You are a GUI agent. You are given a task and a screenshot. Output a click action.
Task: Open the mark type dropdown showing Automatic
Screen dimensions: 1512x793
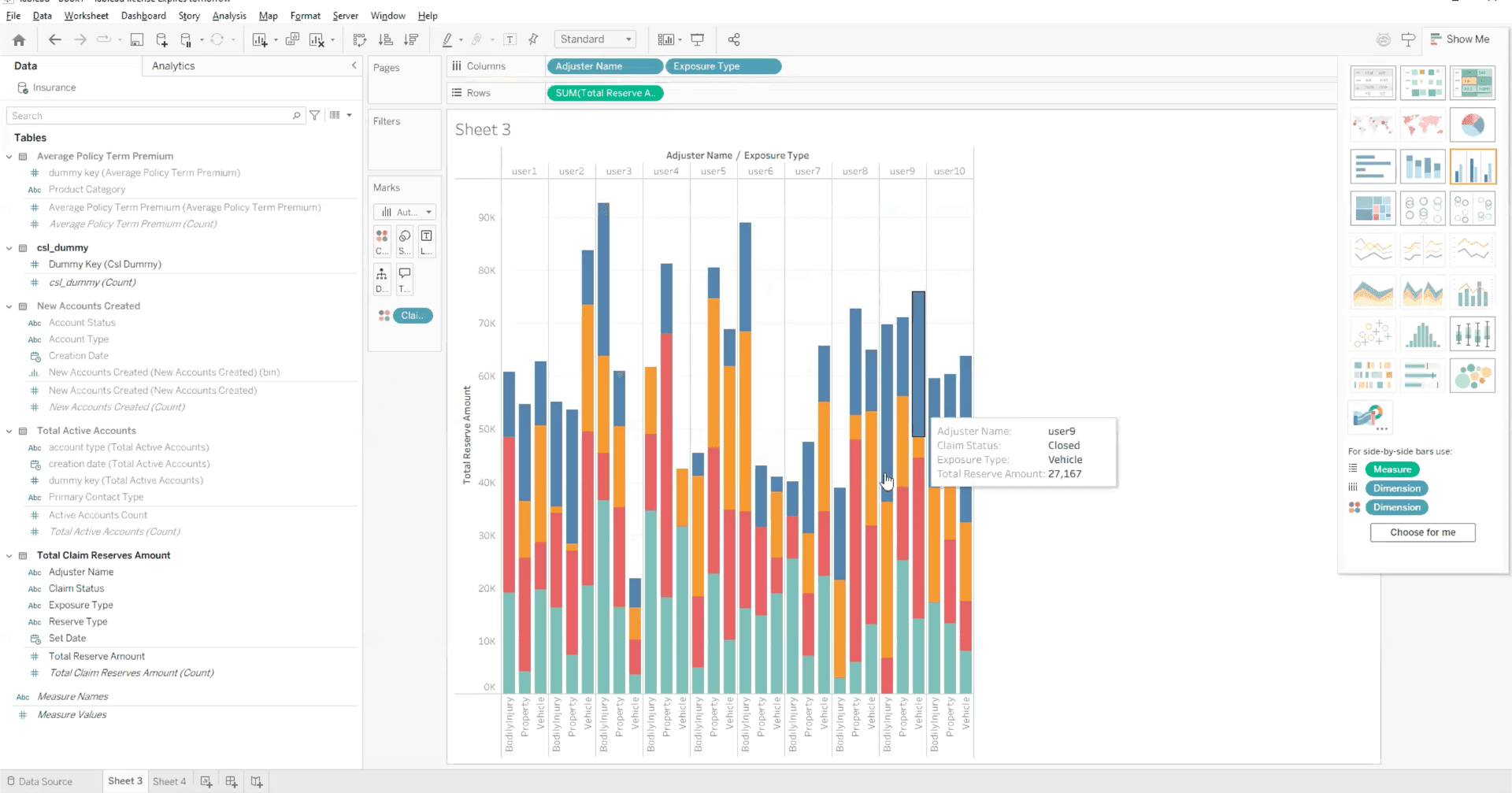(x=404, y=211)
